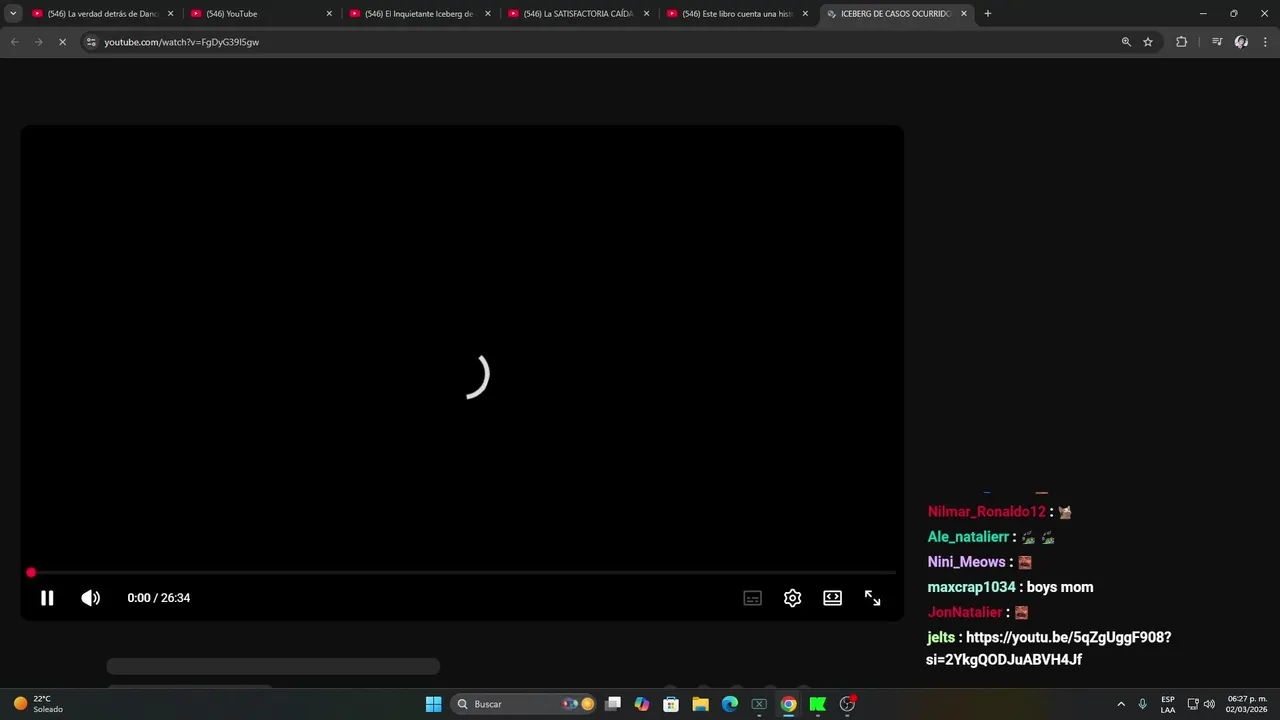This screenshot has width=1280, height=720.
Task: Open the media controls music icon
Action: [x=1217, y=42]
